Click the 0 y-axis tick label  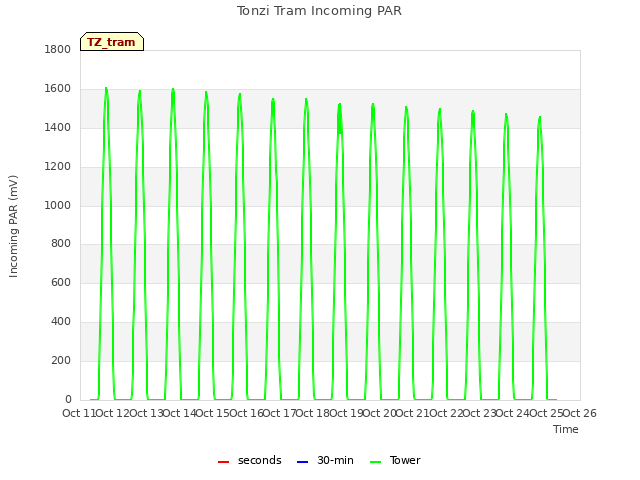[x=68, y=399]
